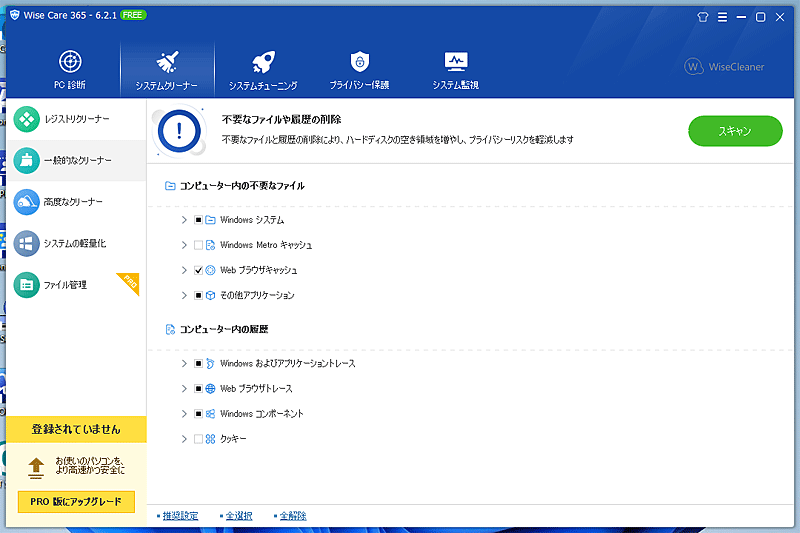Click the システムの軽量化 Windows icon
The height and width of the screenshot is (533, 800).
pos(27,243)
